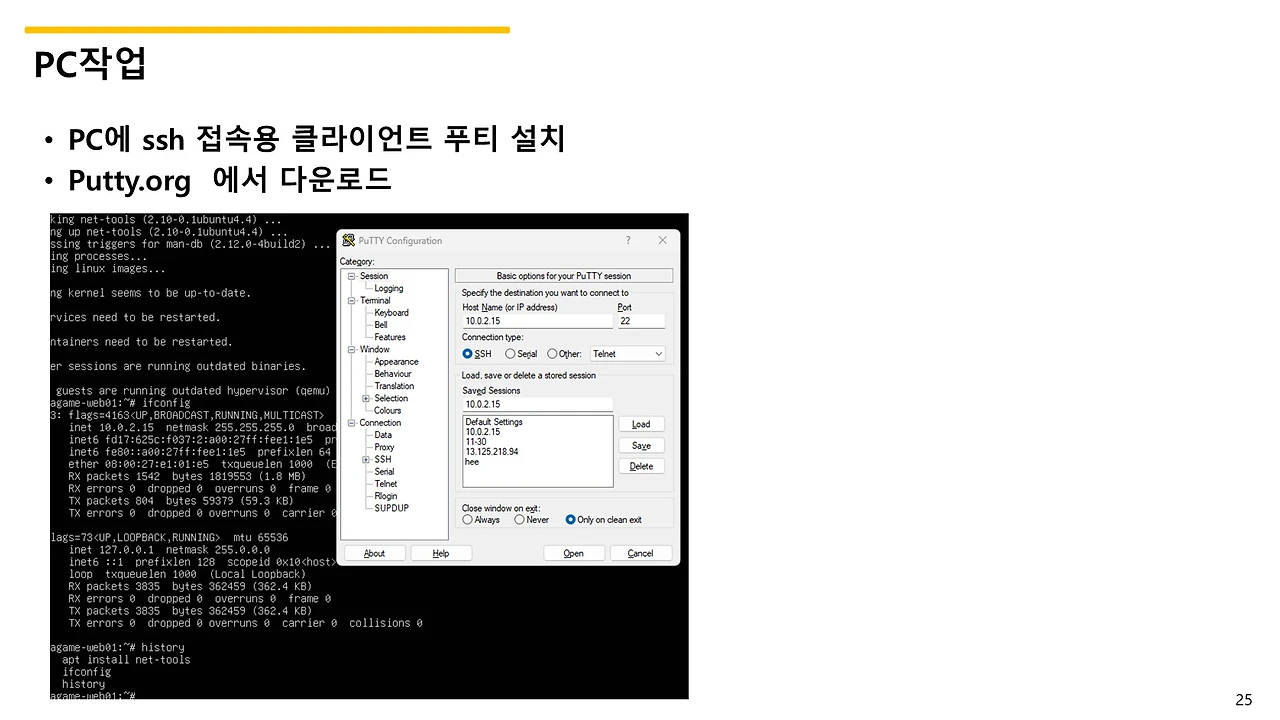The width and height of the screenshot is (1280, 720).
Task: Delete the highlighted saved session
Action: 641,465
